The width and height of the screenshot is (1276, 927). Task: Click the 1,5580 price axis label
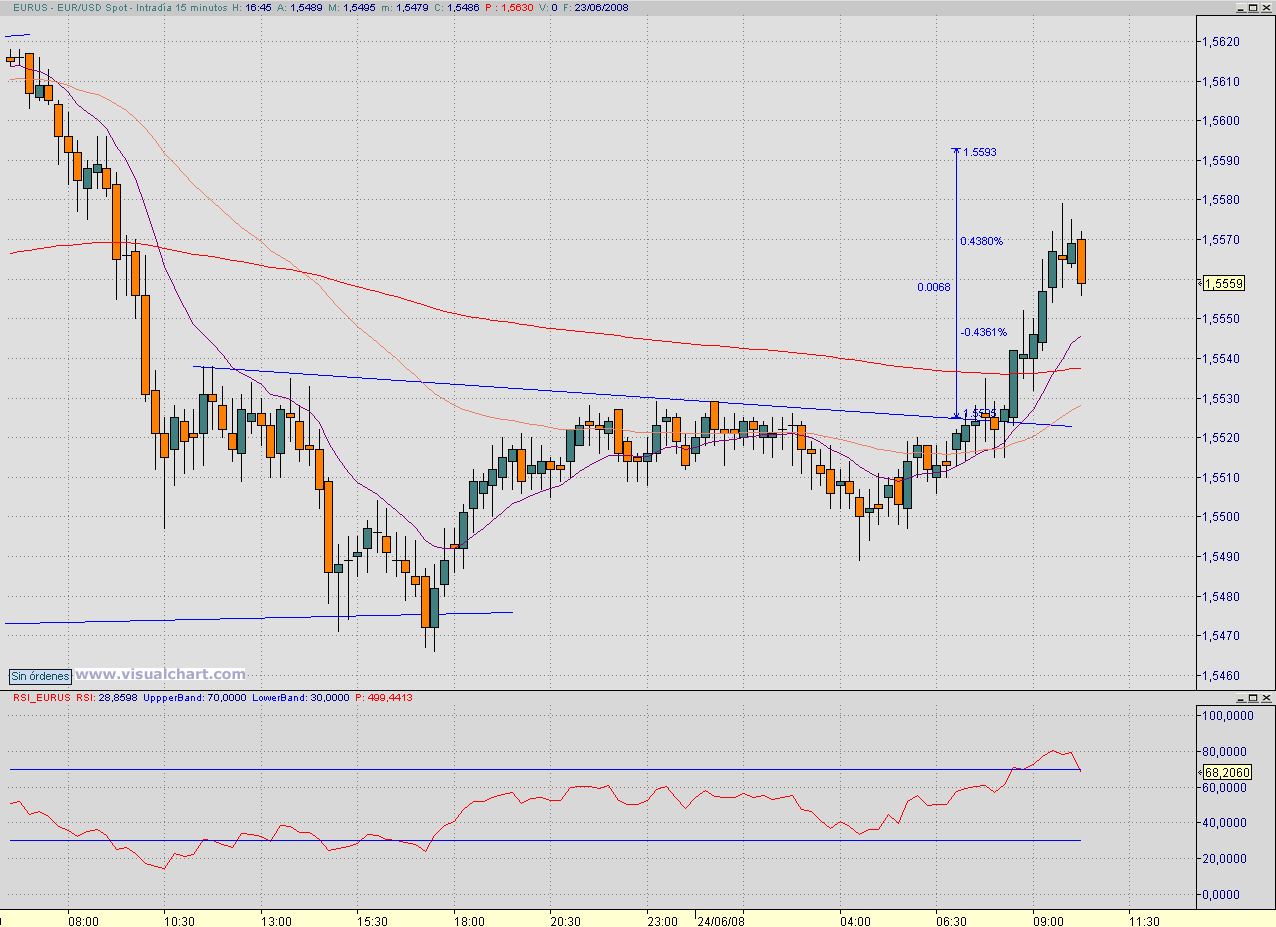[1222, 200]
